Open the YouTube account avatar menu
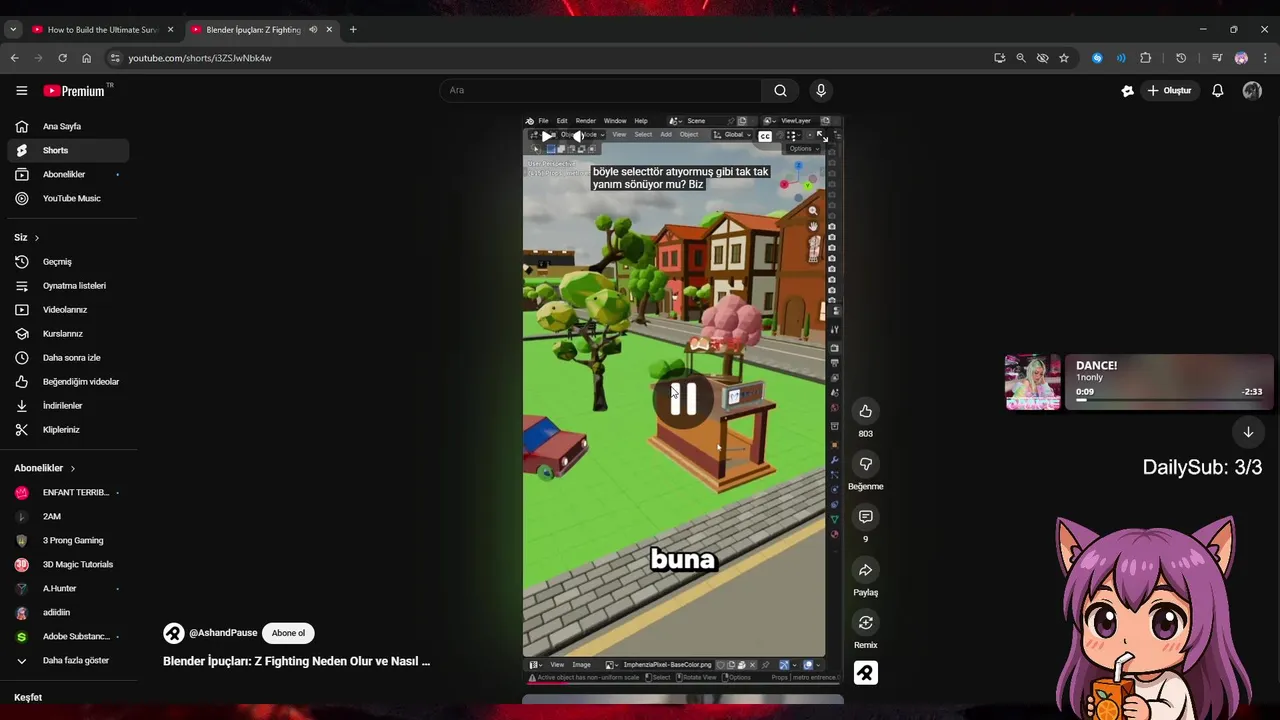 [x=1252, y=91]
